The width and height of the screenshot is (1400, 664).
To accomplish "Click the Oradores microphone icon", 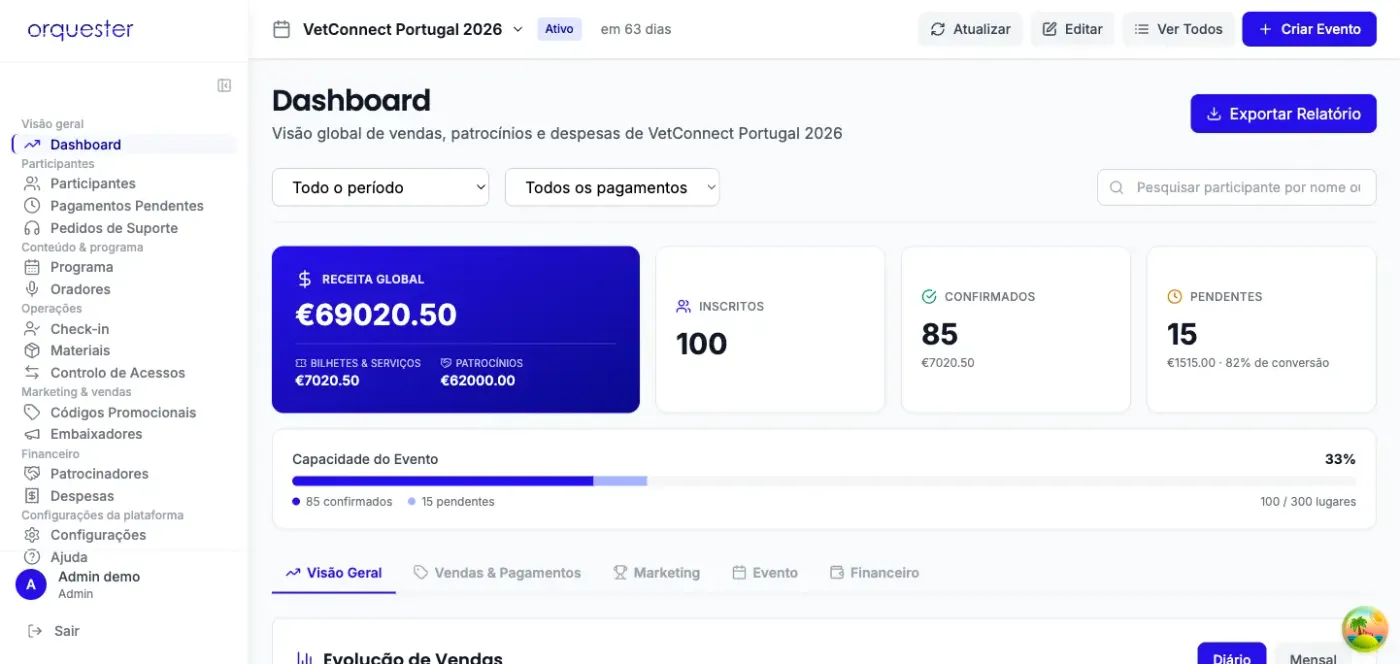I will (x=32, y=289).
